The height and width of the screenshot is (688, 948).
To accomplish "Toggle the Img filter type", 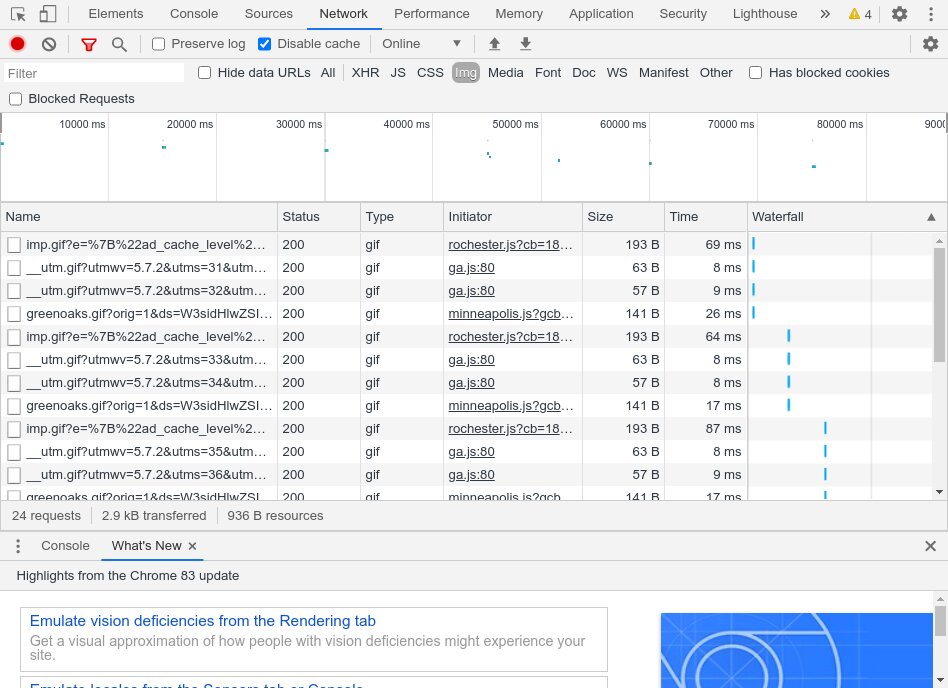I will coord(466,73).
